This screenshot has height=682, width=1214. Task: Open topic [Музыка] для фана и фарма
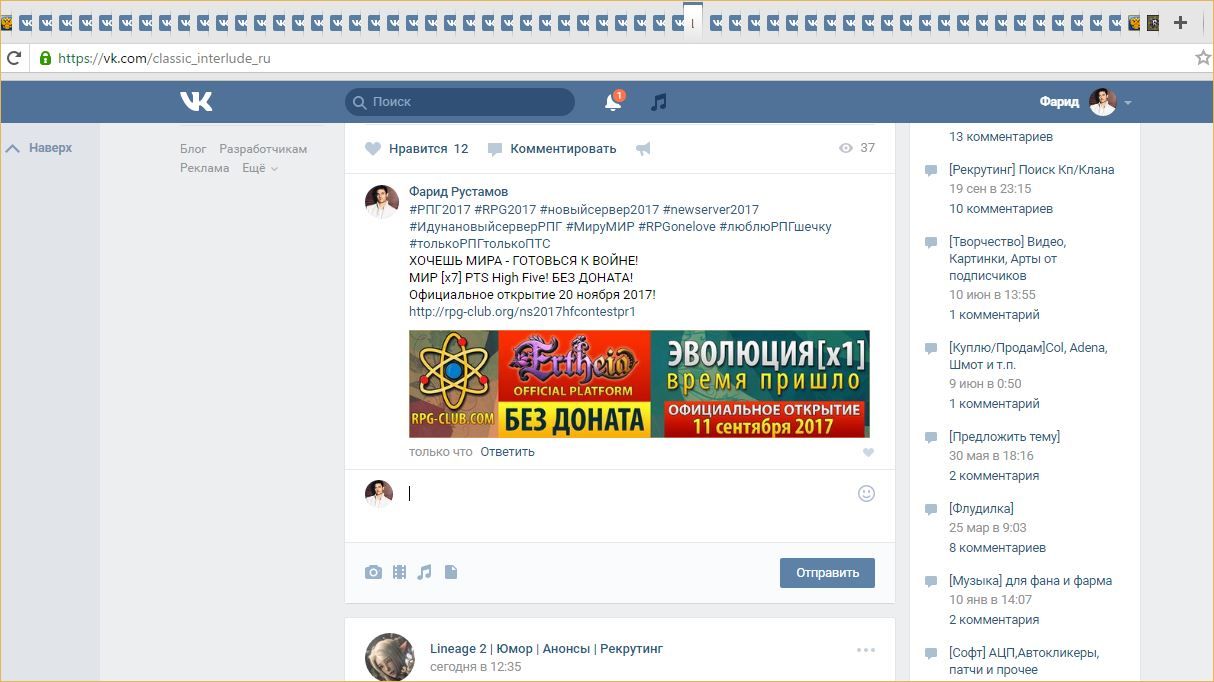coord(1030,581)
